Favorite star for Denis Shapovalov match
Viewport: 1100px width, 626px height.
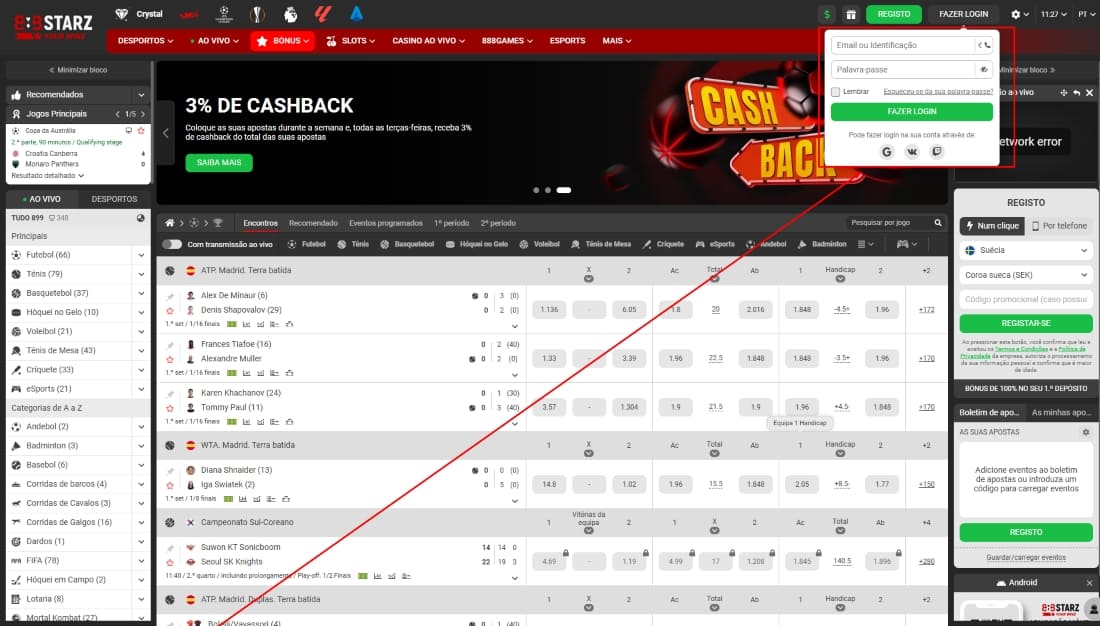coord(170,310)
